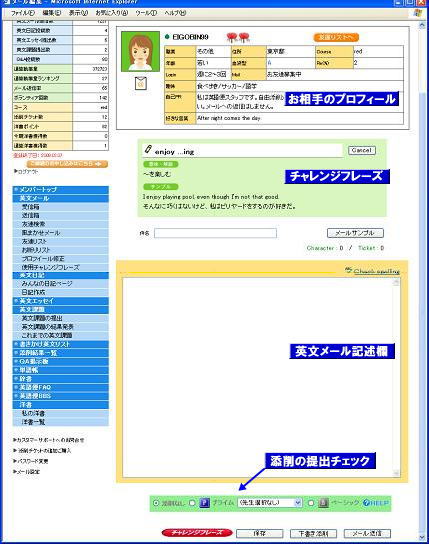Click the red チャレンジフレーズ button
The width and height of the screenshot is (429, 544).
197,533
